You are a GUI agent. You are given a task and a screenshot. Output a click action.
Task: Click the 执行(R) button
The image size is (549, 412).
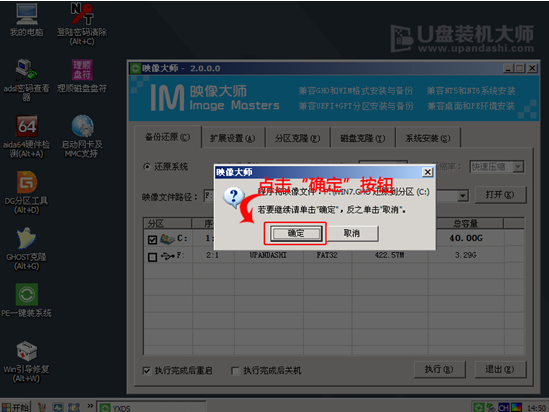(439, 369)
